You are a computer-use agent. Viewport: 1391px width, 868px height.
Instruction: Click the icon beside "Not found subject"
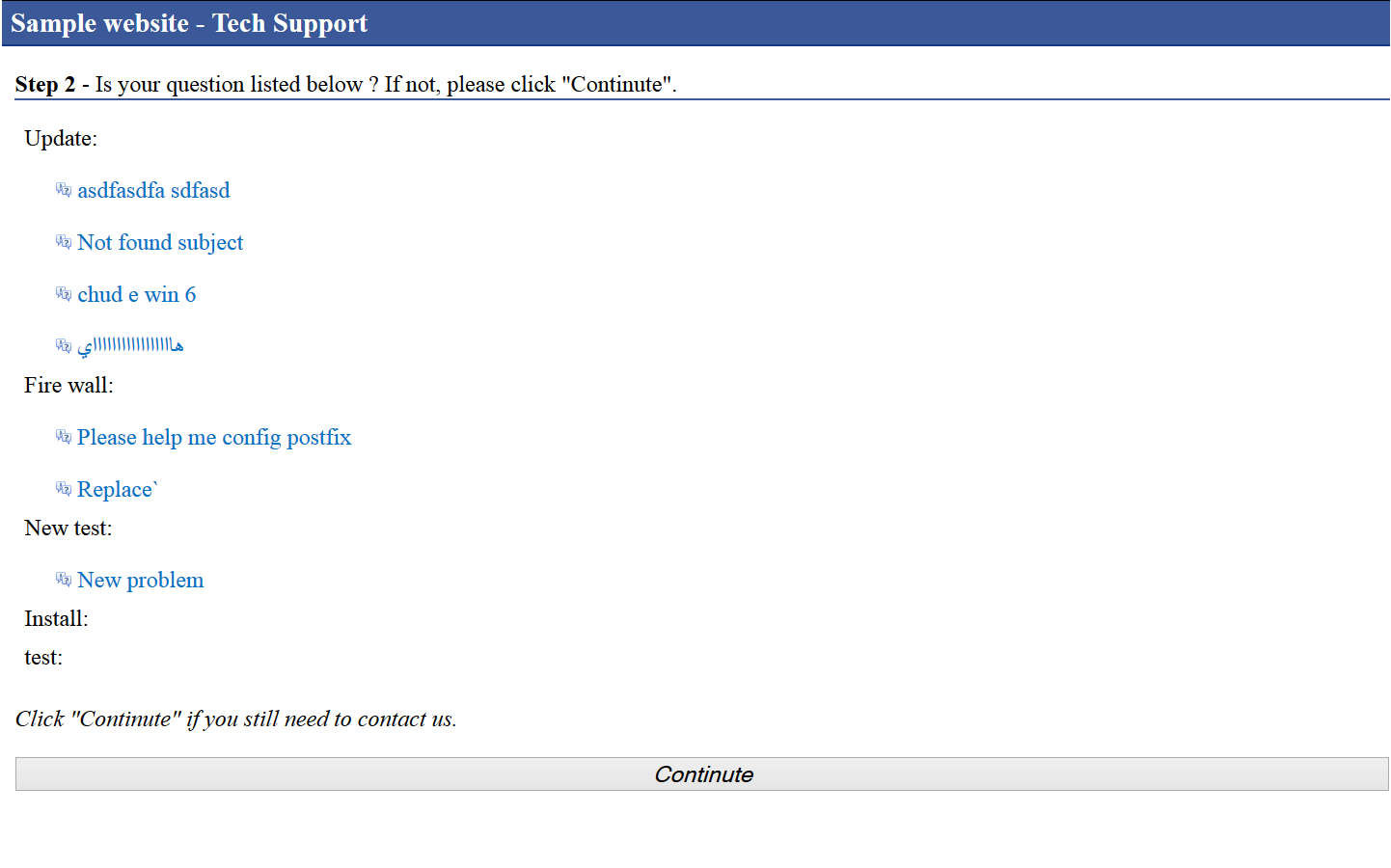click(64, 242)
